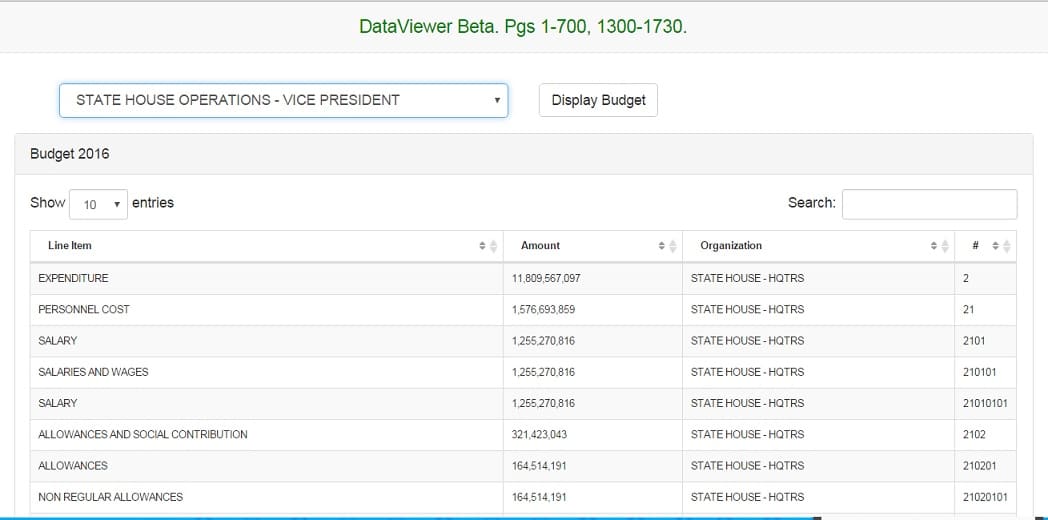Expand the Show entries count selector
The height and width of the screenshot is (520, 1048).
click(x=98, y=205)
